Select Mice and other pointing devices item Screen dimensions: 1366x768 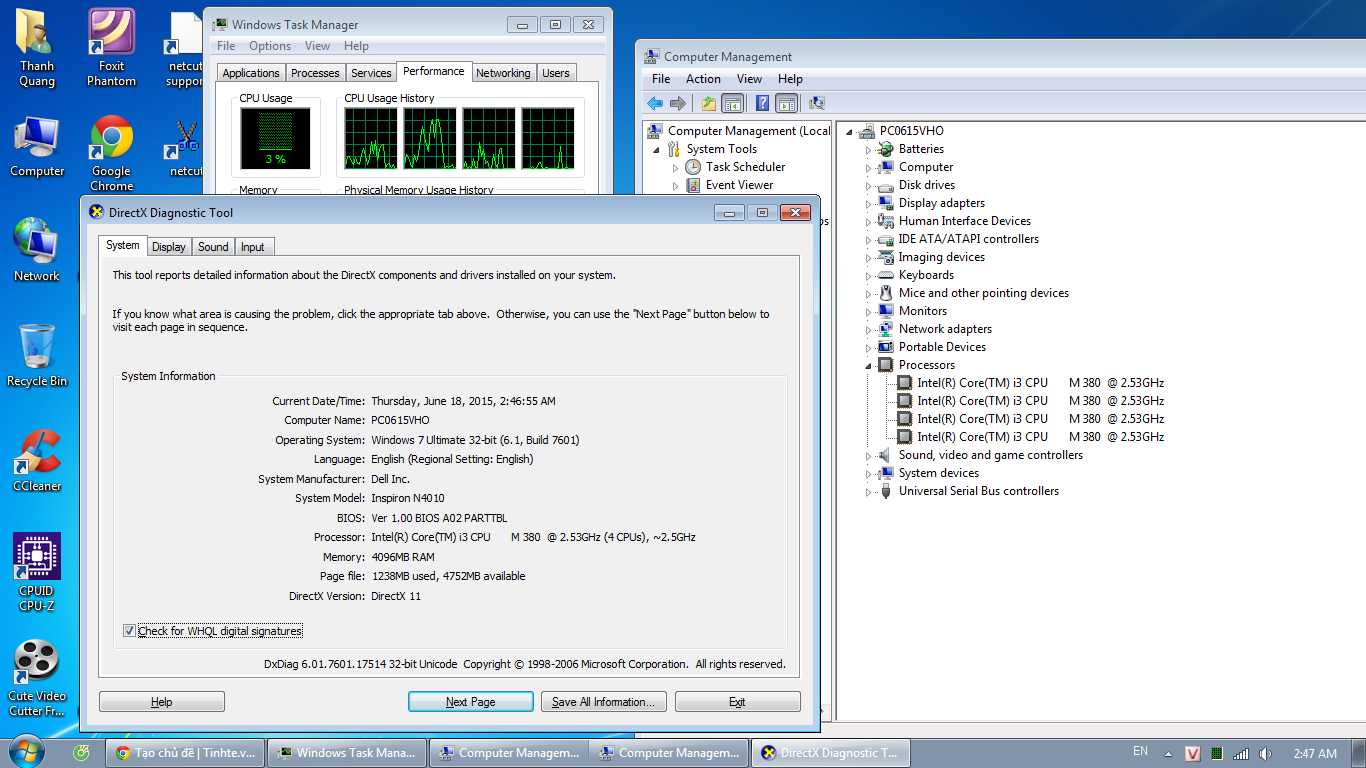(983, 293)
